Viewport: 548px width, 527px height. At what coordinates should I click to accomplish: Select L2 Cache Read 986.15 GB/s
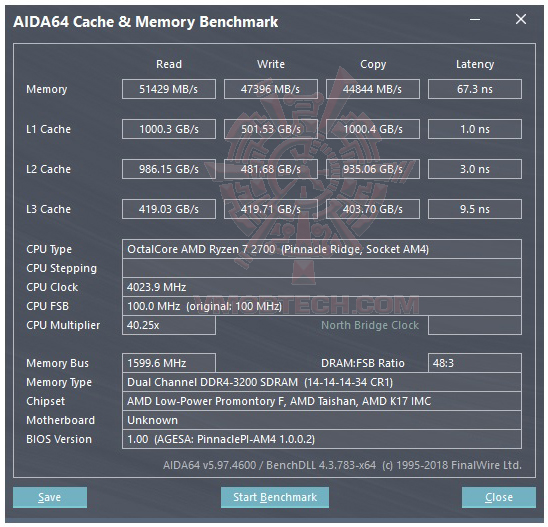pyautogui.click(x=169, y=169)
